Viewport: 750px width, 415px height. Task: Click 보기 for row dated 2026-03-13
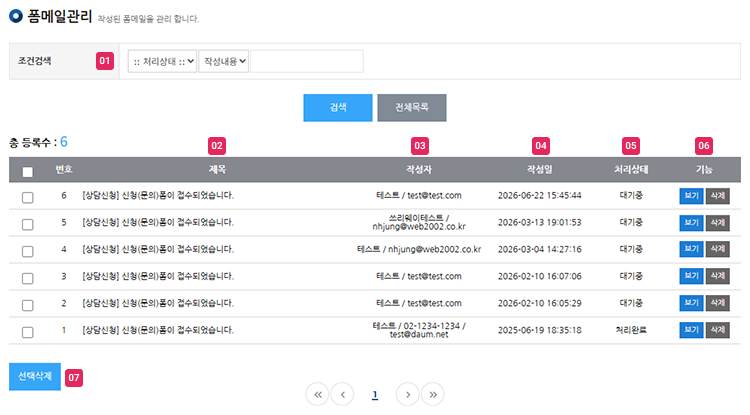coord(691,222)
